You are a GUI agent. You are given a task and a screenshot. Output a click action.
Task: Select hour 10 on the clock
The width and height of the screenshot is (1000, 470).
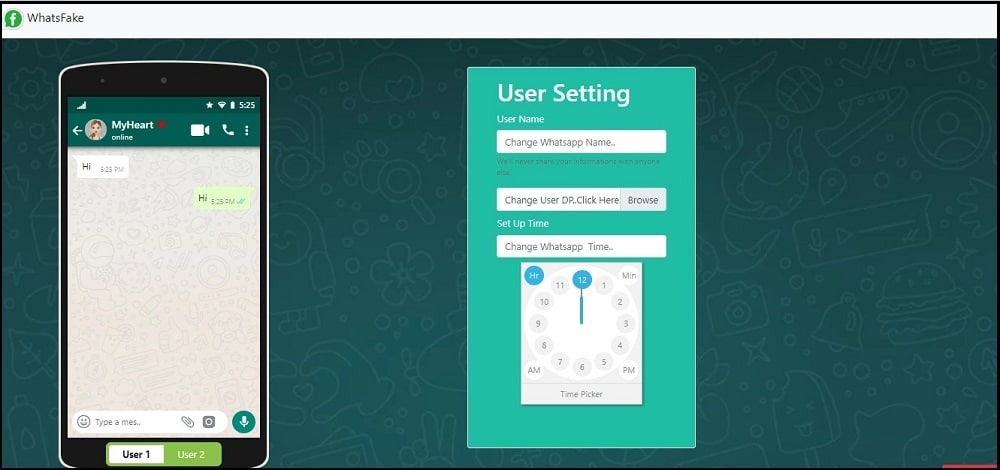(544, 302)
